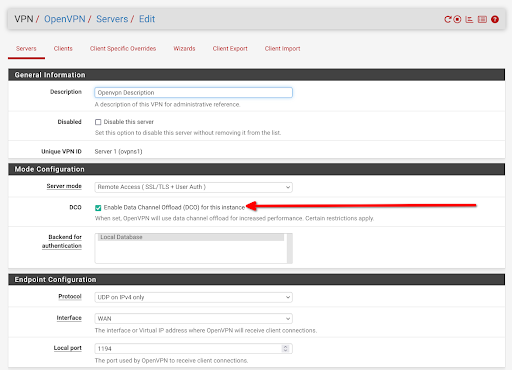Open the Protocol dropdown

(x=193, y=297)
